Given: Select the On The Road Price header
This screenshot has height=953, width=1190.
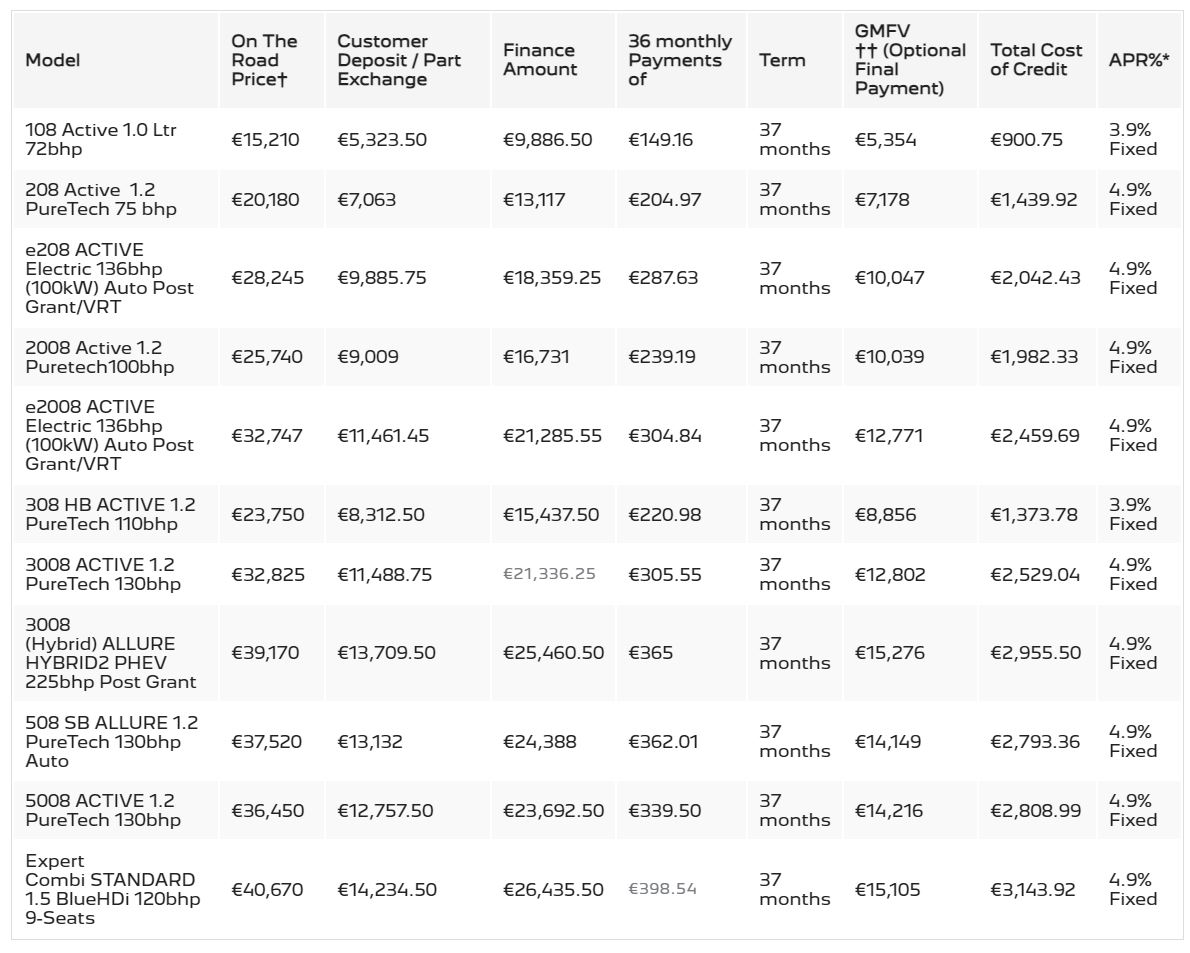Looking at the screenshot, I should 264,60.
